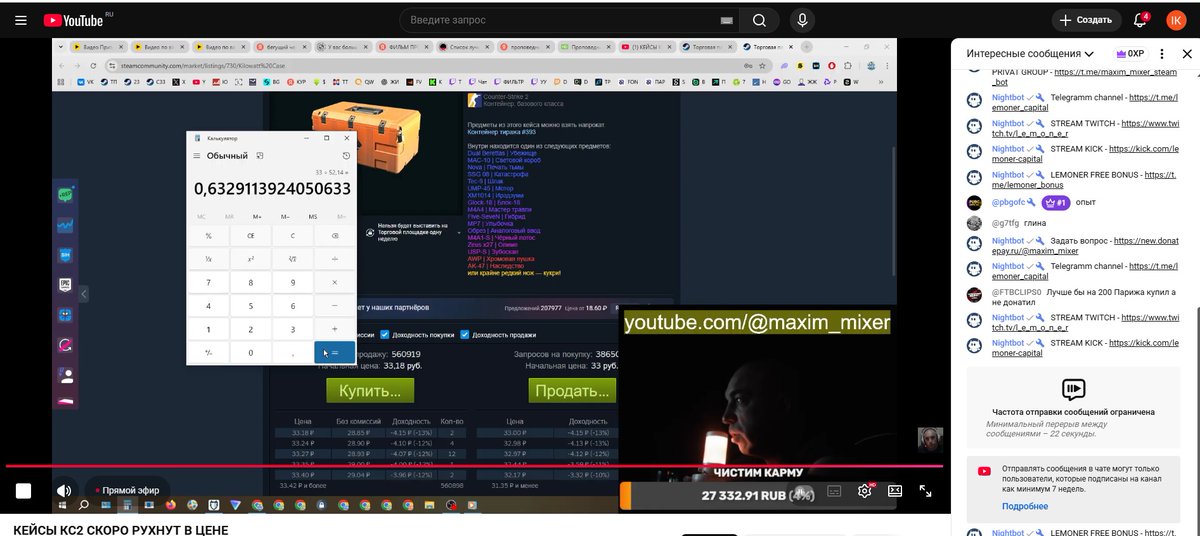Mute the video with speaker icon
Image resolution: width=1200 pixels, height=536 pixels.
click(64, 491)
